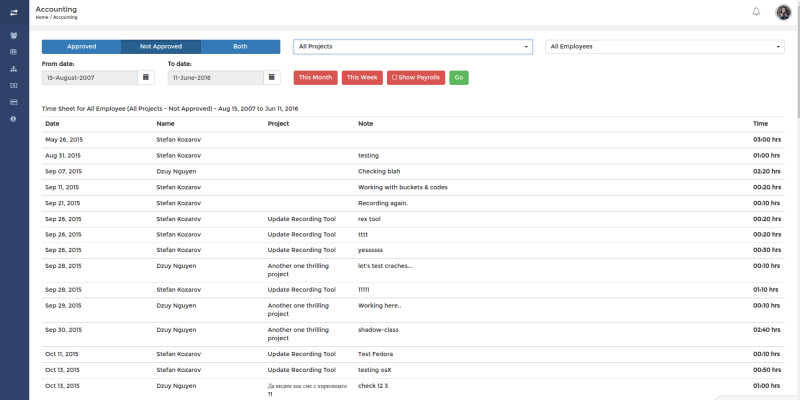800x400 pixels.
Task: Select the Approved filter option
Action: (x=82, y=46)
